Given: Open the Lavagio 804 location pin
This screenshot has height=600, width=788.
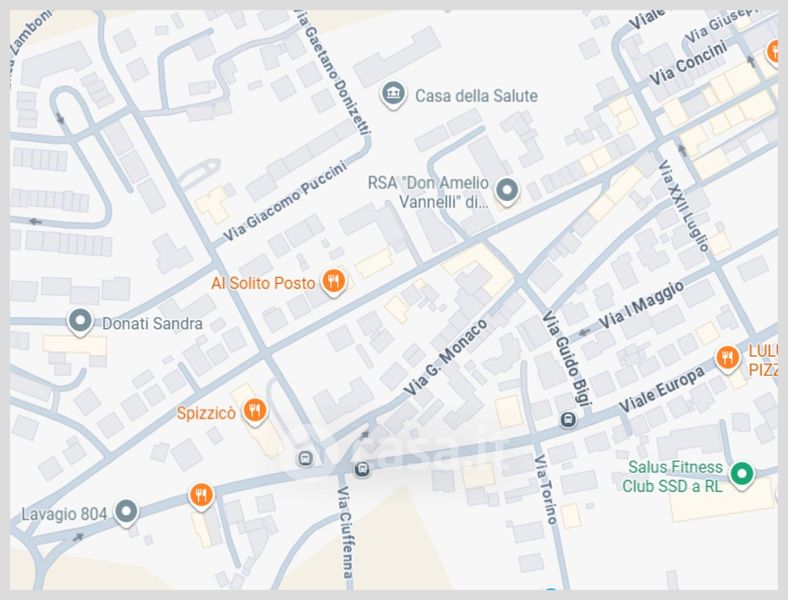Looking at the screenshot, I should point(126,513).
